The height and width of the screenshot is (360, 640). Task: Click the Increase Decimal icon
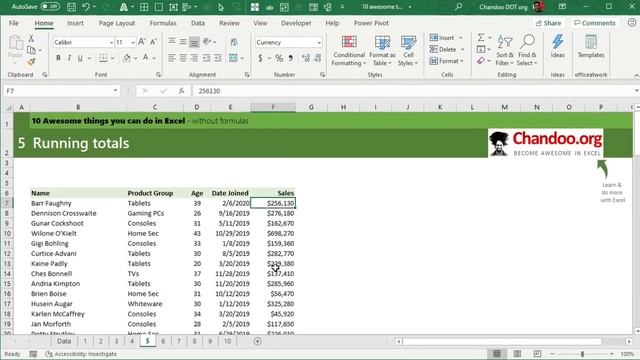pyautogui.click(x=306, y=58)
